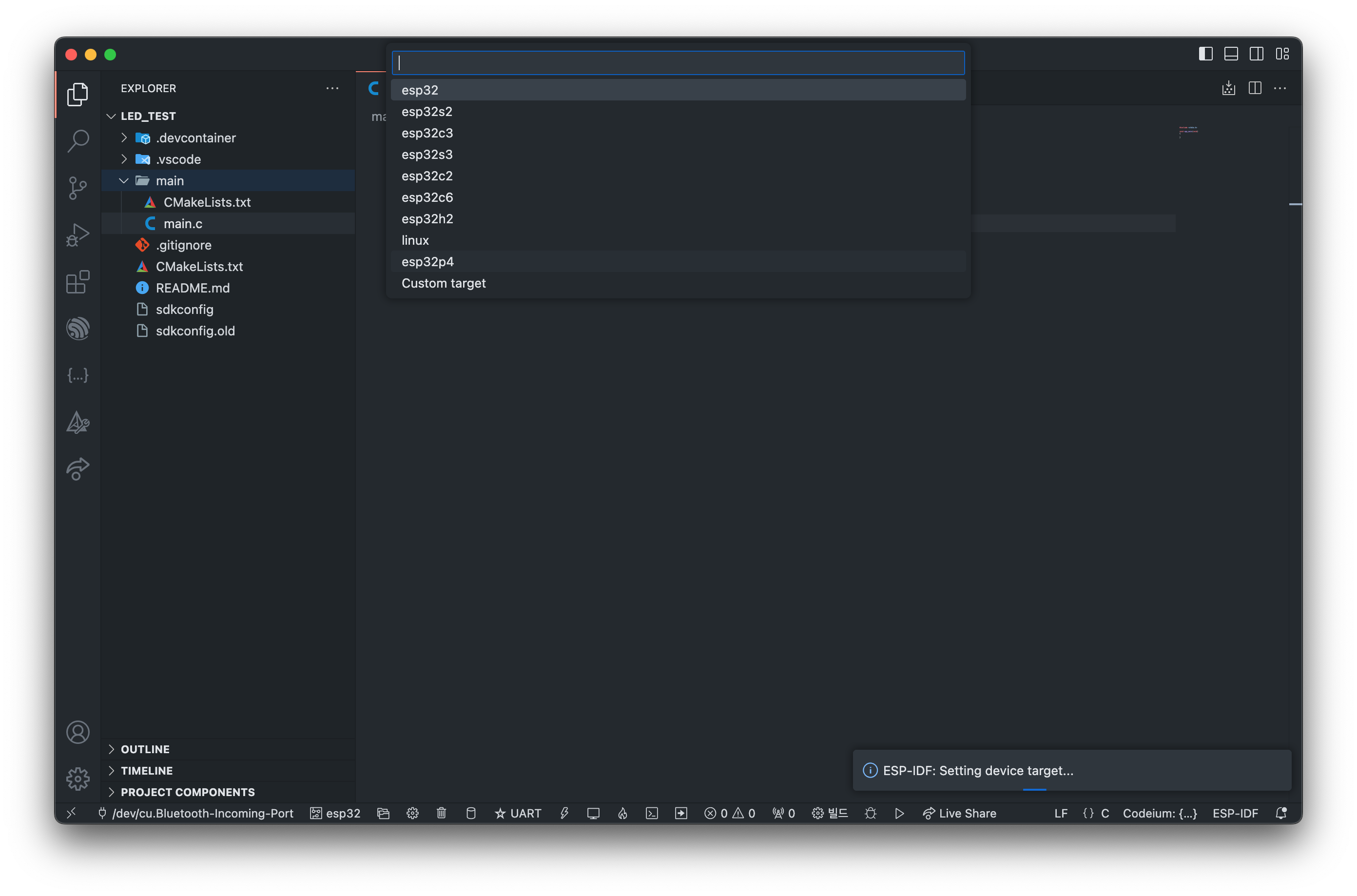Select esp32s3 from target list
The image size is (1357, 896).
pyautogui.click(x=427, y=154)
